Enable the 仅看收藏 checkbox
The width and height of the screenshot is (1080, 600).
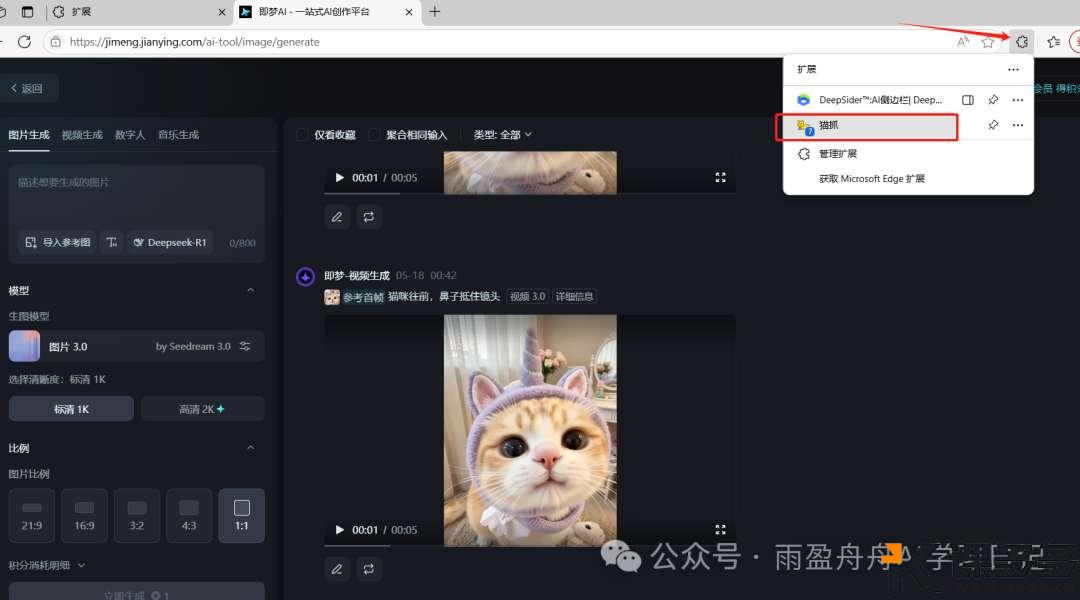click(302, 135)
